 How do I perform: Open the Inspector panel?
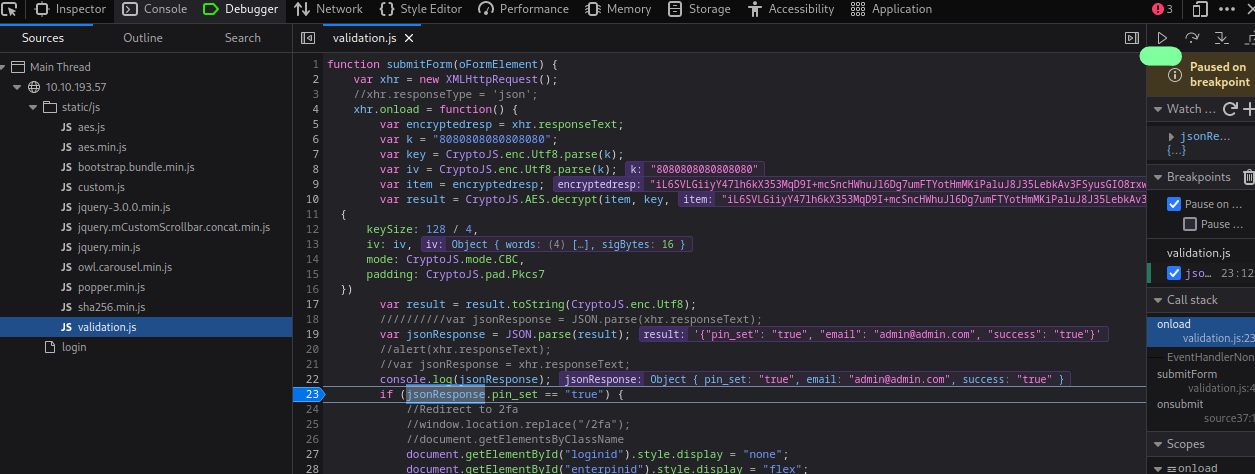tap(70, 9)
